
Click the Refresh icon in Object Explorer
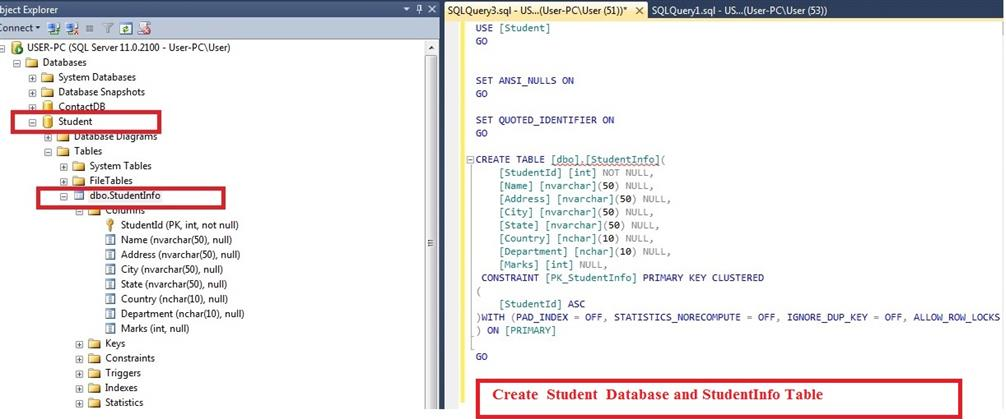tap(126, 28)
